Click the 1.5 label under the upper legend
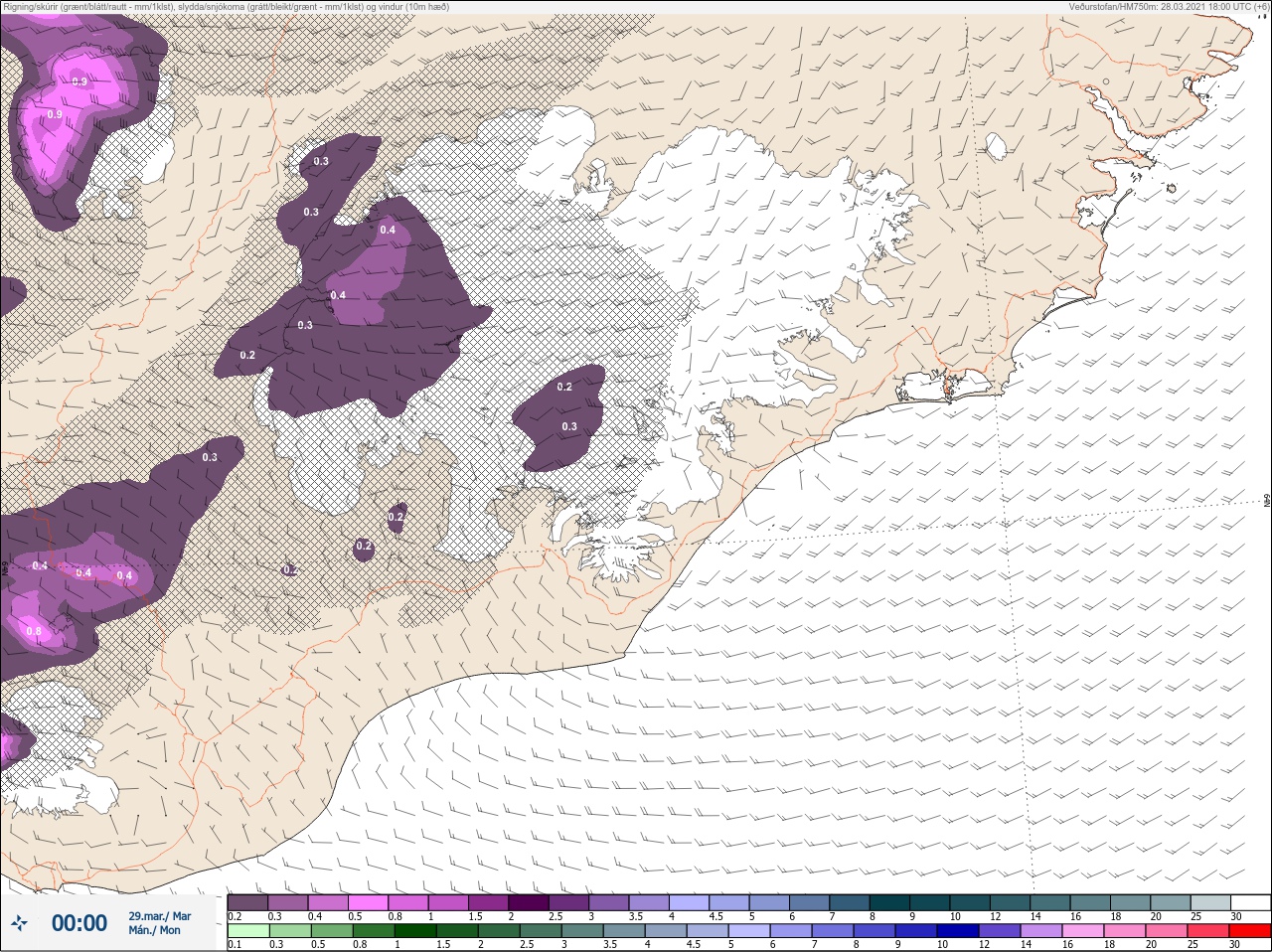 tap(476, 916)
